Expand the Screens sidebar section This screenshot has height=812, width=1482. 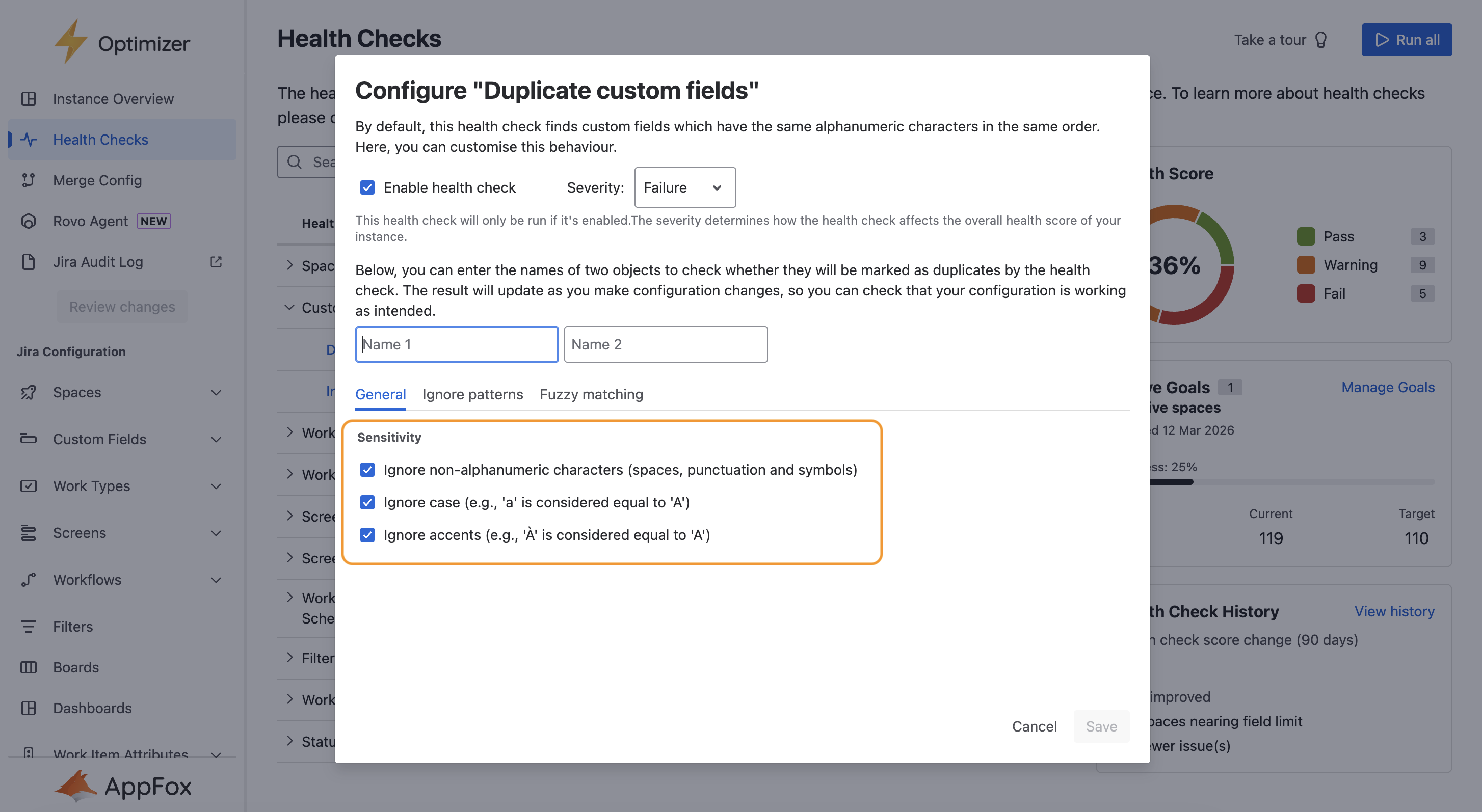[216, 533]
